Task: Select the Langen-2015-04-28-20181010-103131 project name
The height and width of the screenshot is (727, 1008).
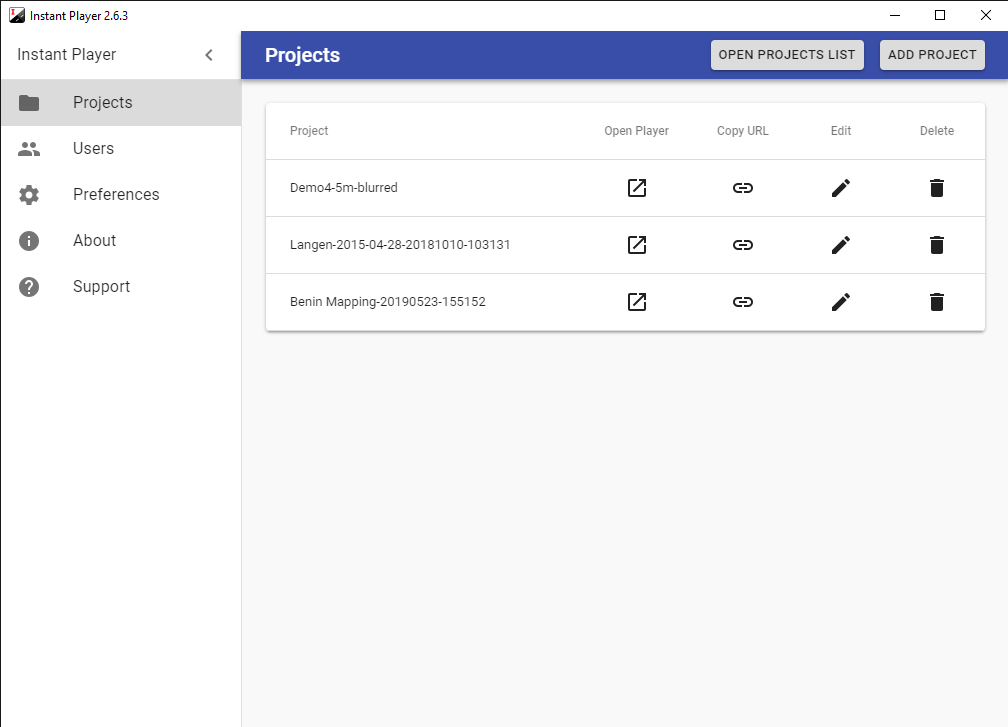Action: click(x=400, y=245)
